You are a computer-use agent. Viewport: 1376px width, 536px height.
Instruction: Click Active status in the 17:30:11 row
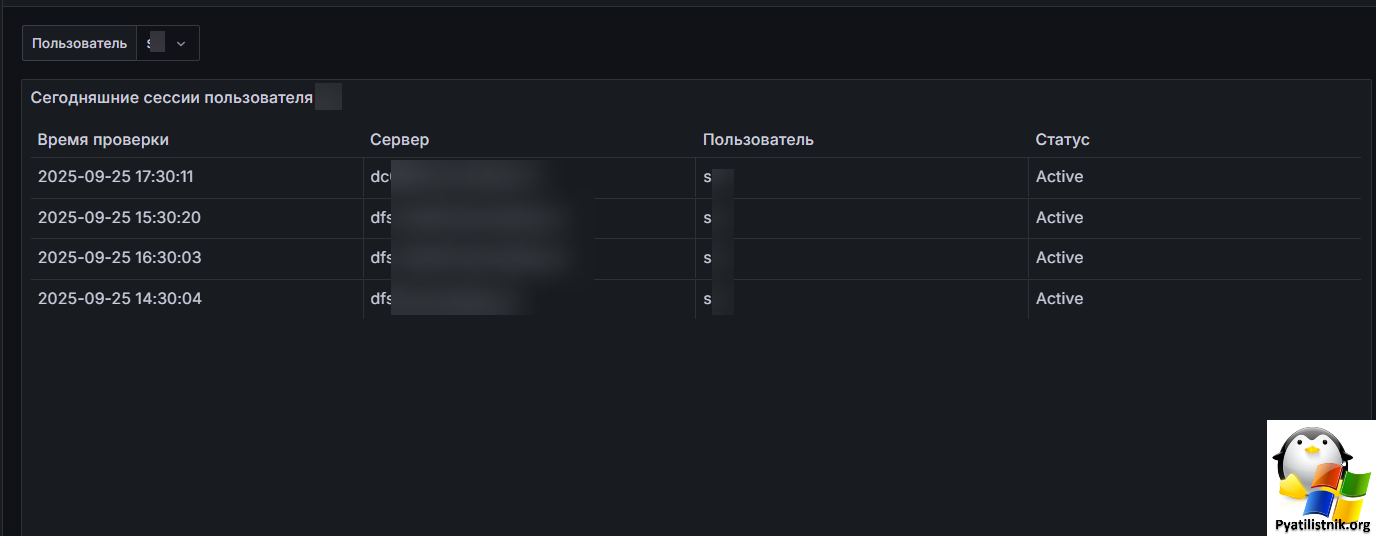[1059, 177]
